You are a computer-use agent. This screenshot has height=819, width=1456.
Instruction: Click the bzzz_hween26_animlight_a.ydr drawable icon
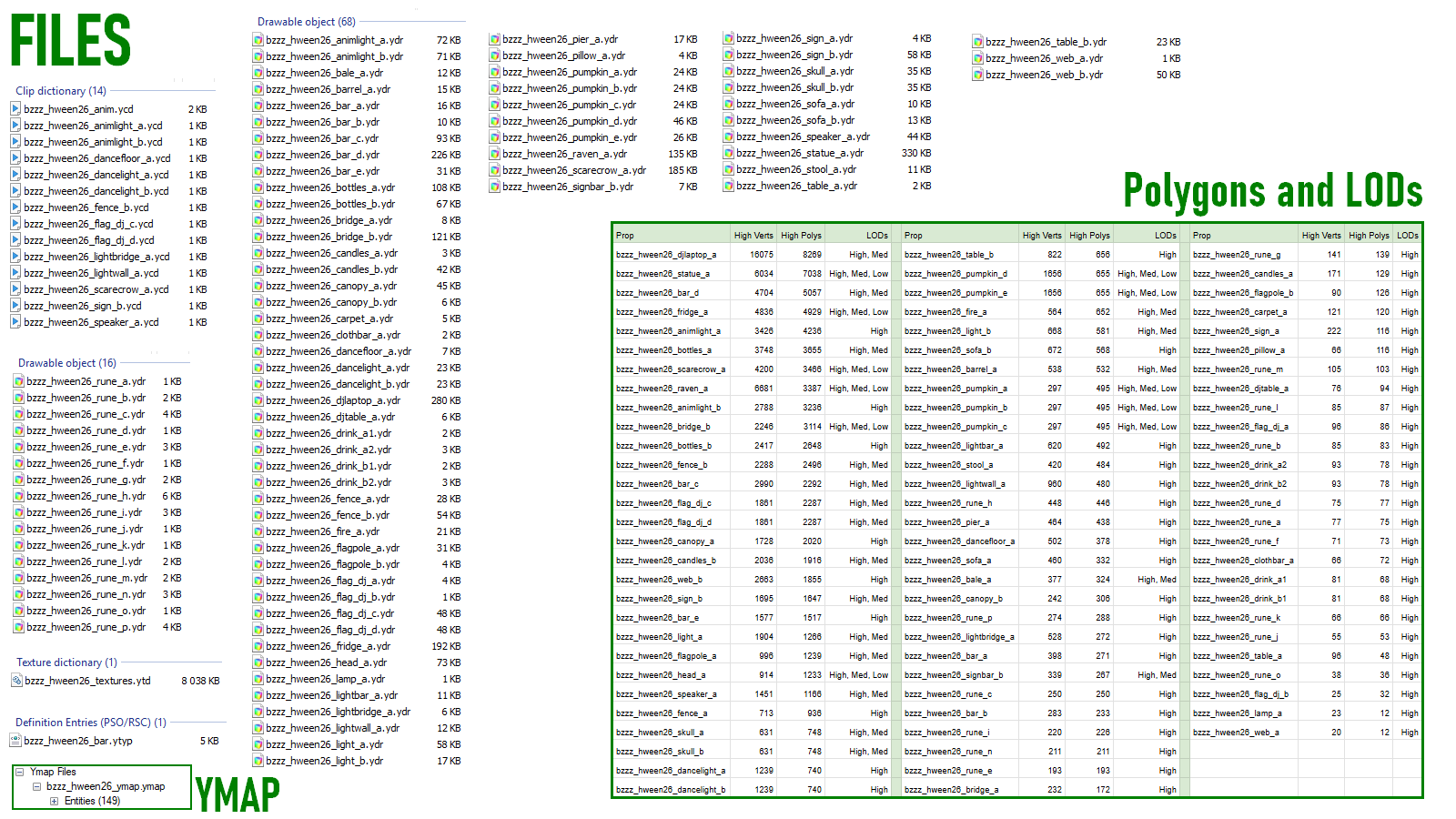258,40
